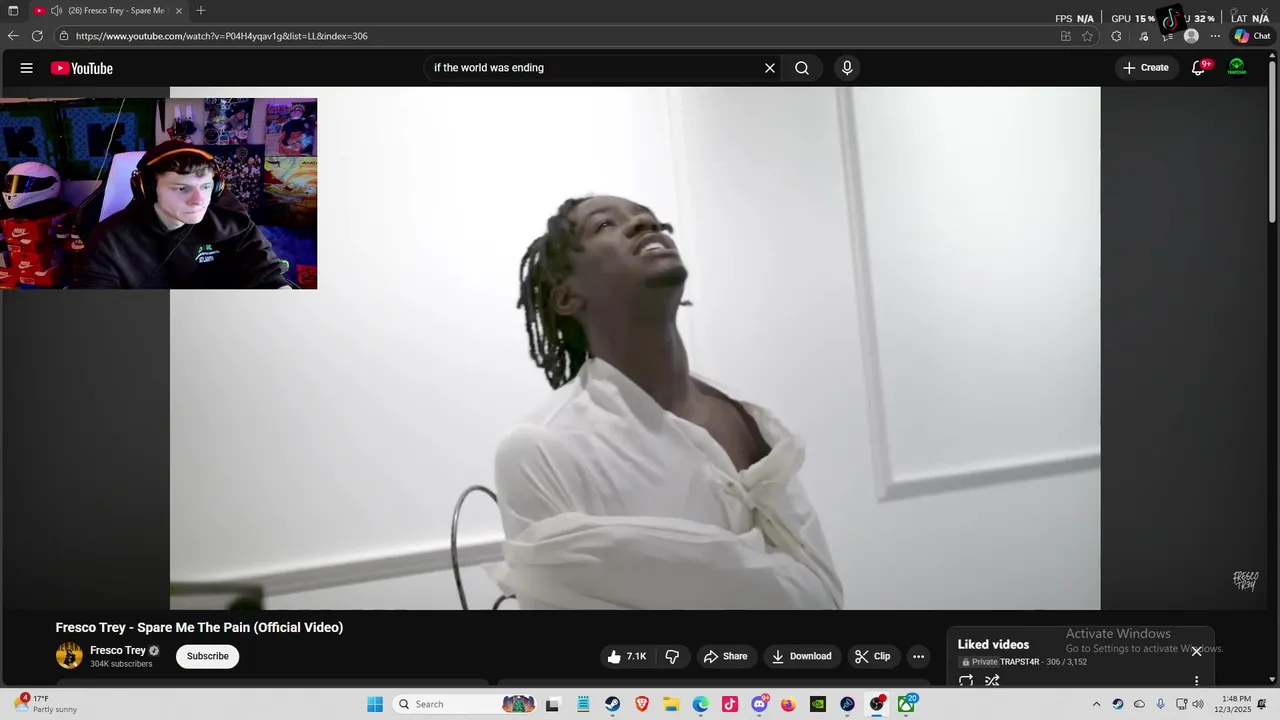Viewport: 1280px width, 720px height.
Task: Open Fresco Trey channel name link
Action: pyautogui.click(x=118, y=650)
